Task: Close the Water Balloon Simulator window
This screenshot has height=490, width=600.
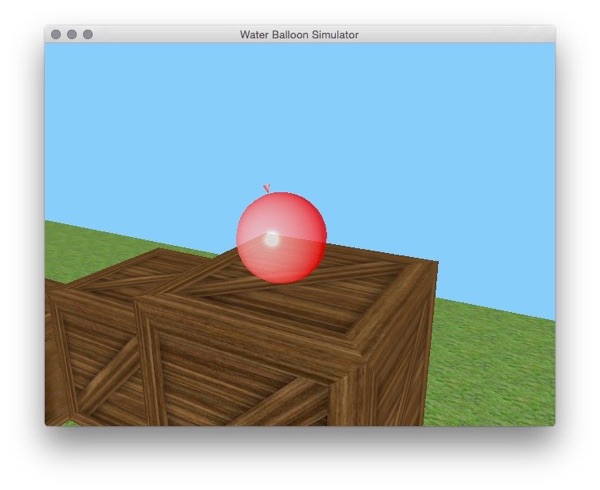Action: tap(56, 34)
